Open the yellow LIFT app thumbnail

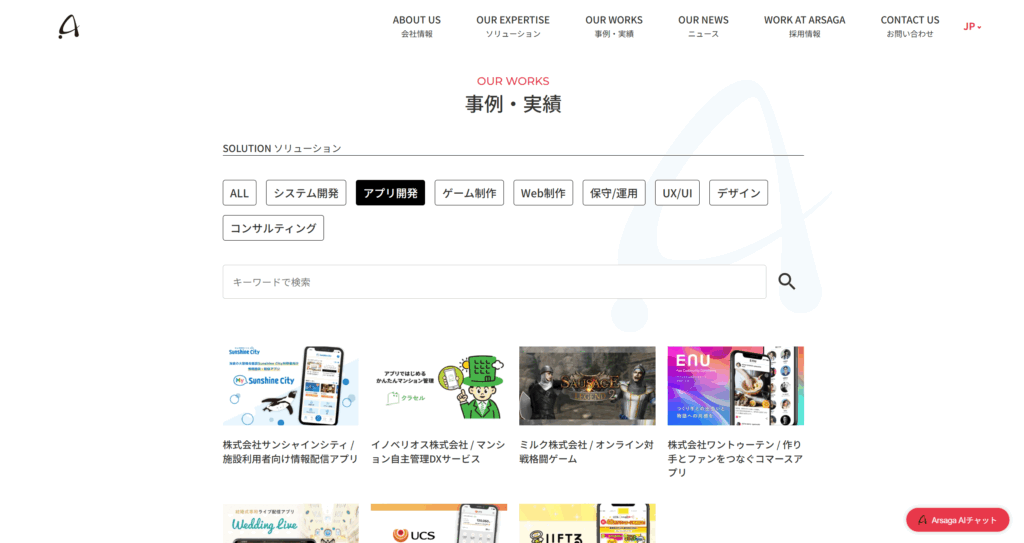[587, 523]
